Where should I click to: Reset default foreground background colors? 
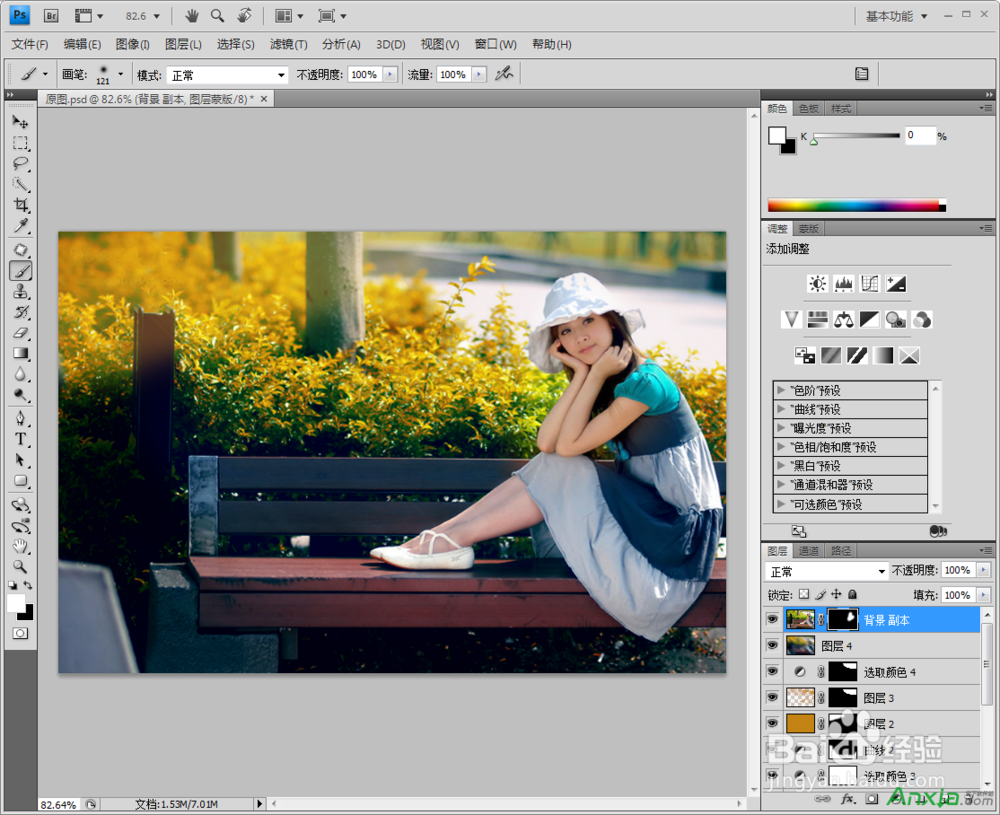(13, 585)
